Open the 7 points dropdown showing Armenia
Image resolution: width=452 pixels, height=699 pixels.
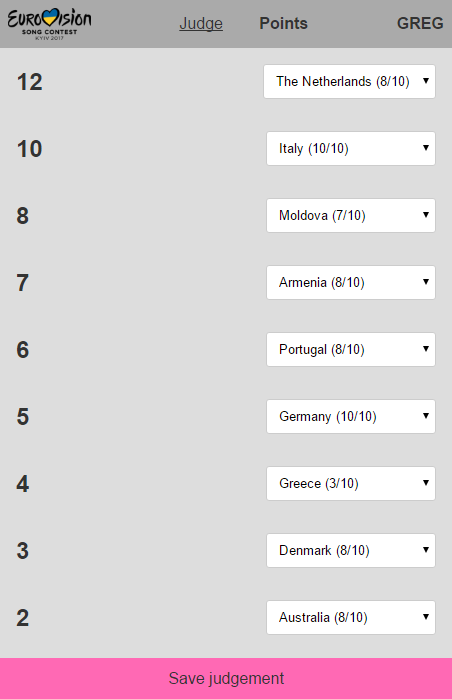tap(351, 283)
